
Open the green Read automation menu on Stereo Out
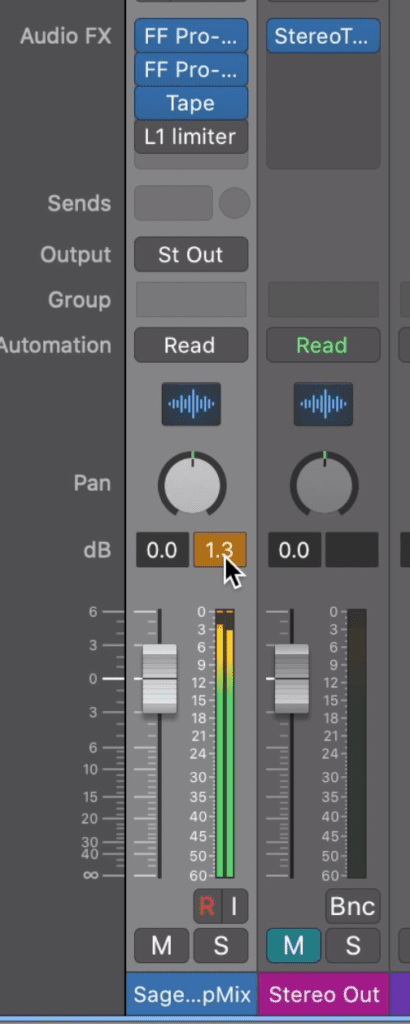[x=323, y=345]
